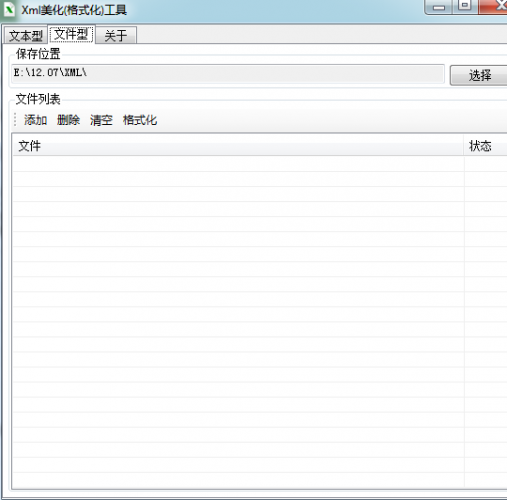507x500 pixels.
Task: Click 清空 to clear the file list
Action: (101, 120)
